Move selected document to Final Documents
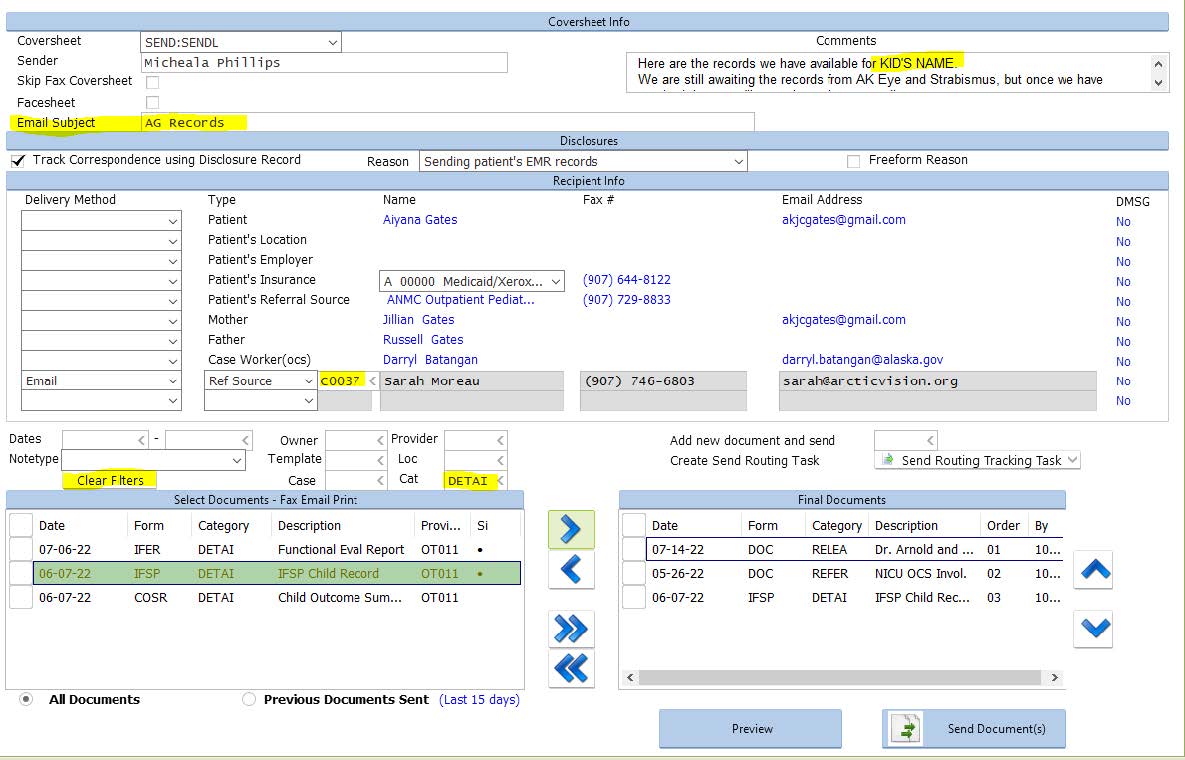The width and height of the screenshot is (1185, 760). coord(571,529)
